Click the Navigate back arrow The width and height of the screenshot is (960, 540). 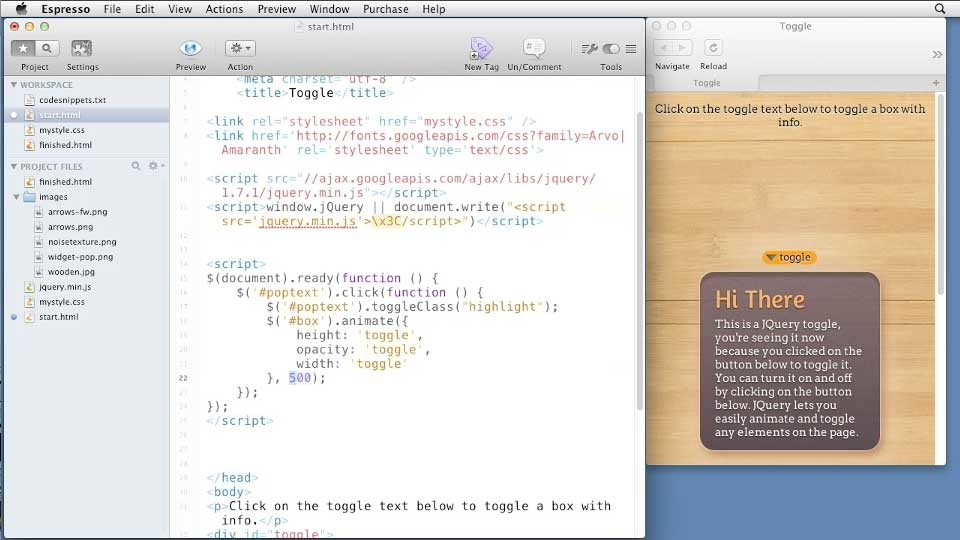click(x=663, y=48)
